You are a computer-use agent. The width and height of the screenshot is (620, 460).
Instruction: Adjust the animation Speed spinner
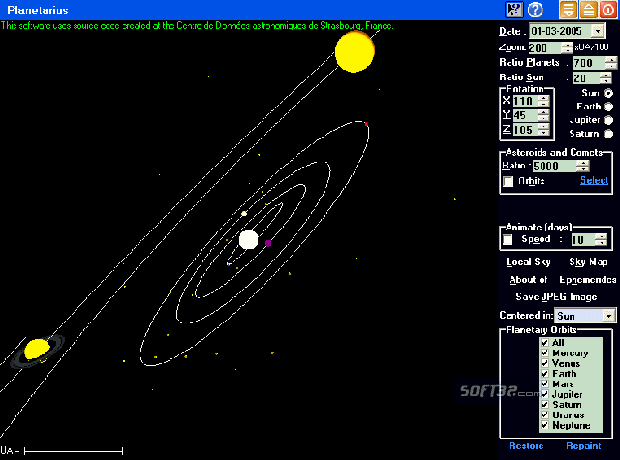[601, 239]
